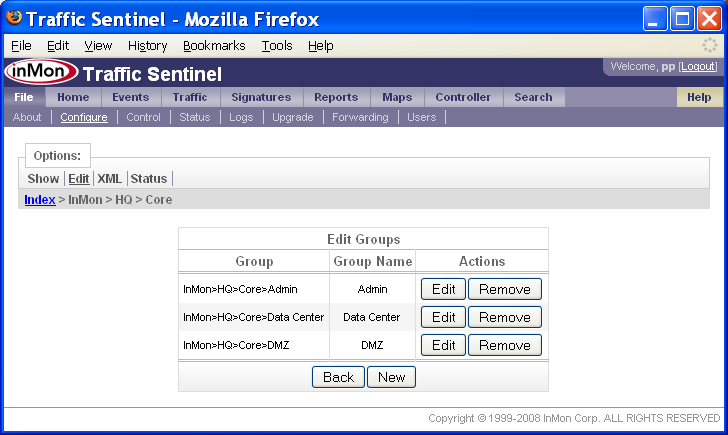
Task: Select the Users submenu item
Action: point(422,117)
